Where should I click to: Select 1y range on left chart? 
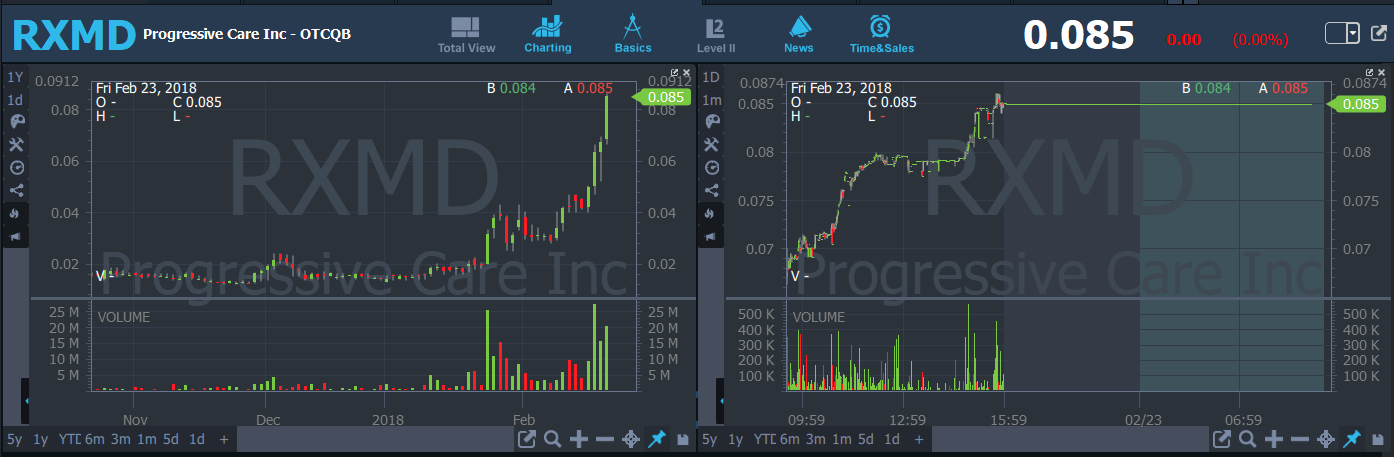coord(41,439)
